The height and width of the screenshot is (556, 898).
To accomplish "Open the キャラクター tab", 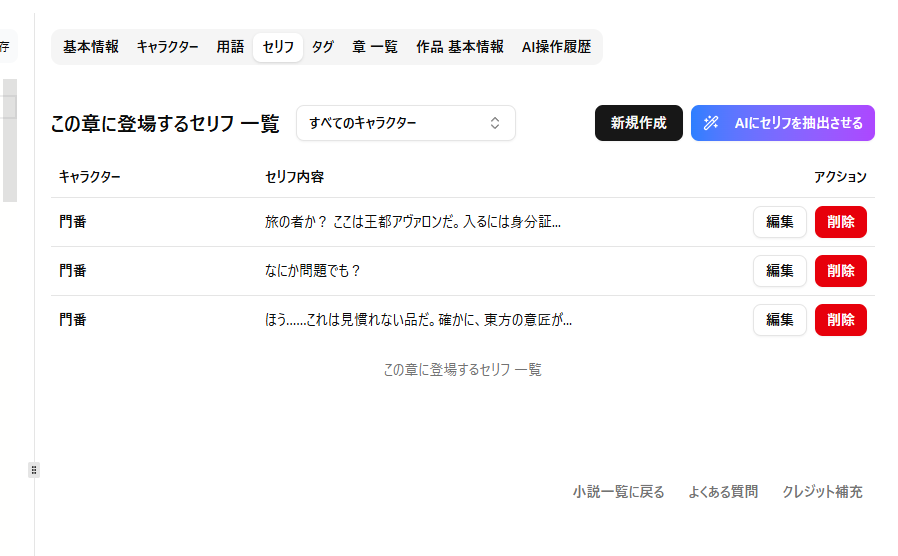I will pyautogui.click(x=167, y=47).
